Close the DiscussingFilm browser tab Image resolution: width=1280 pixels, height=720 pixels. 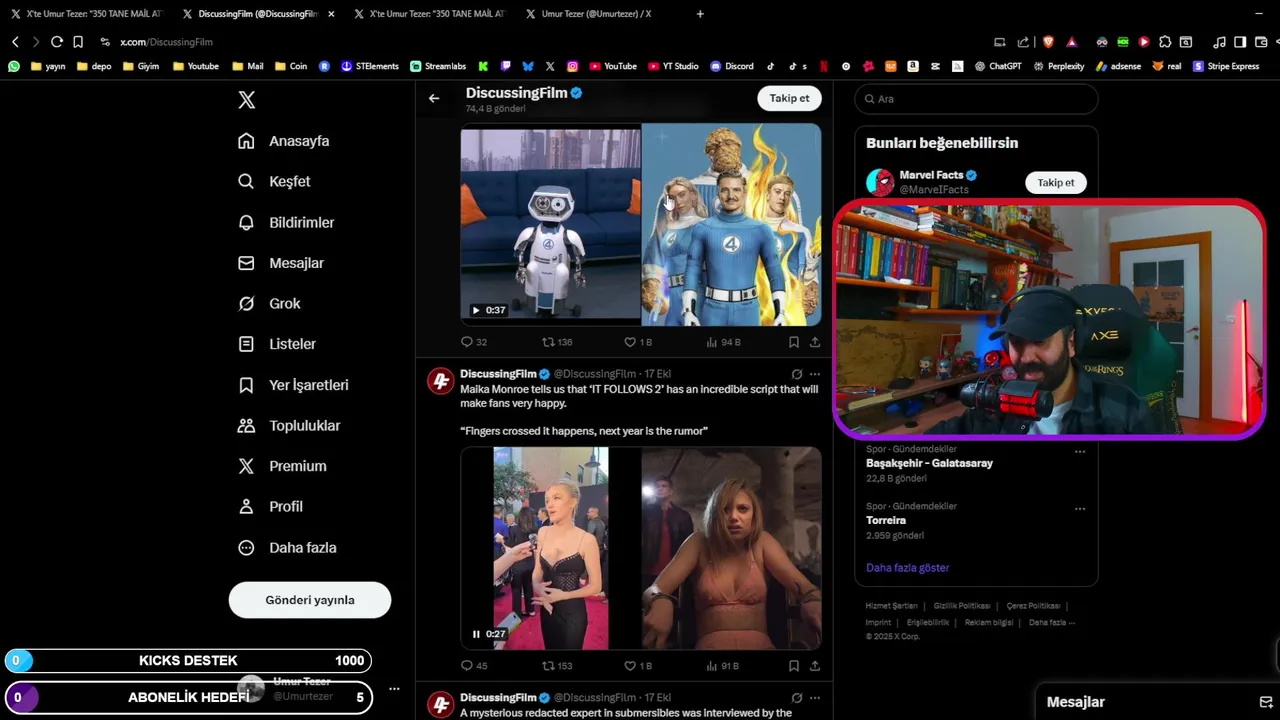331,14
